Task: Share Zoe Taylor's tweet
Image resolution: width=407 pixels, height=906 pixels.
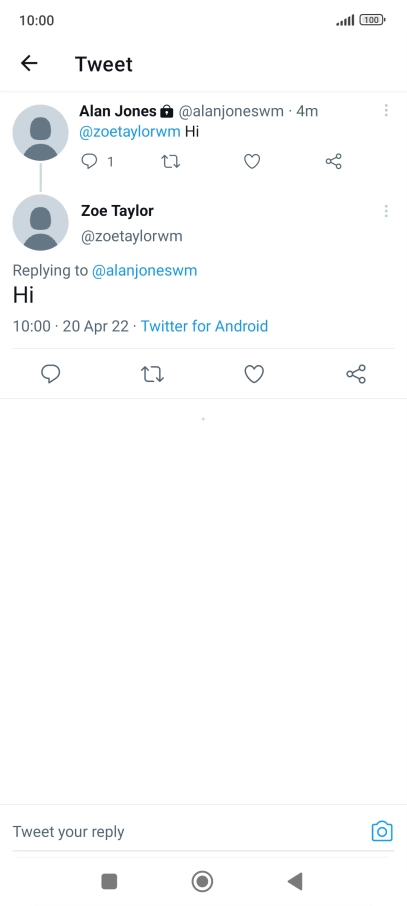Action: [x=356, y=374]
